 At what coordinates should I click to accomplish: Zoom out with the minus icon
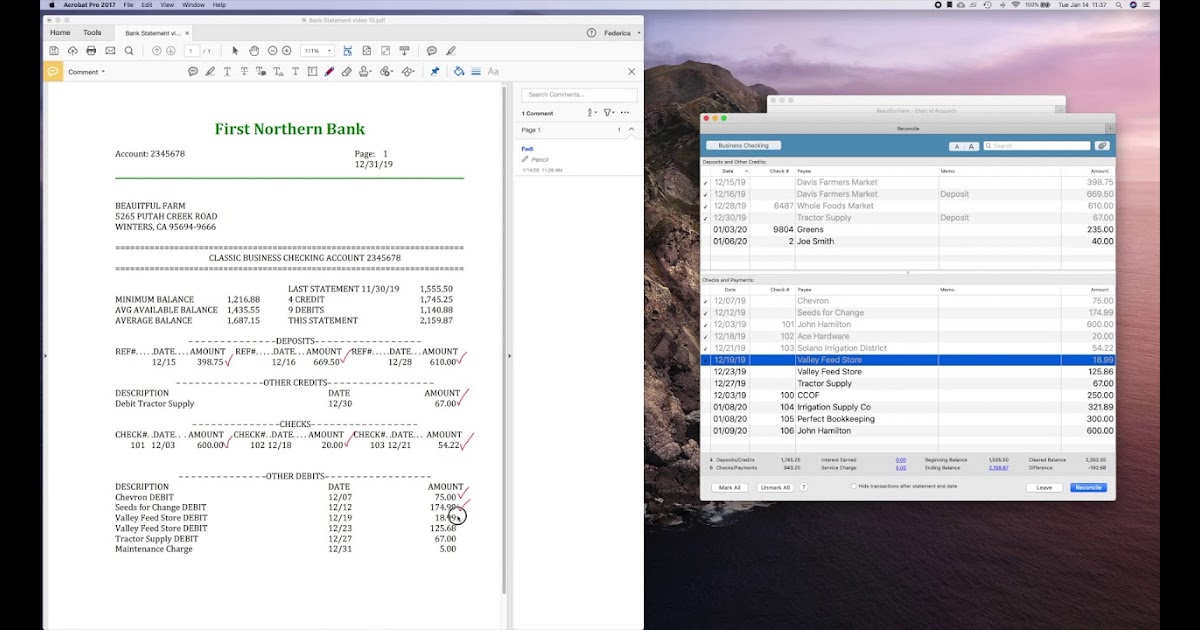271,51
